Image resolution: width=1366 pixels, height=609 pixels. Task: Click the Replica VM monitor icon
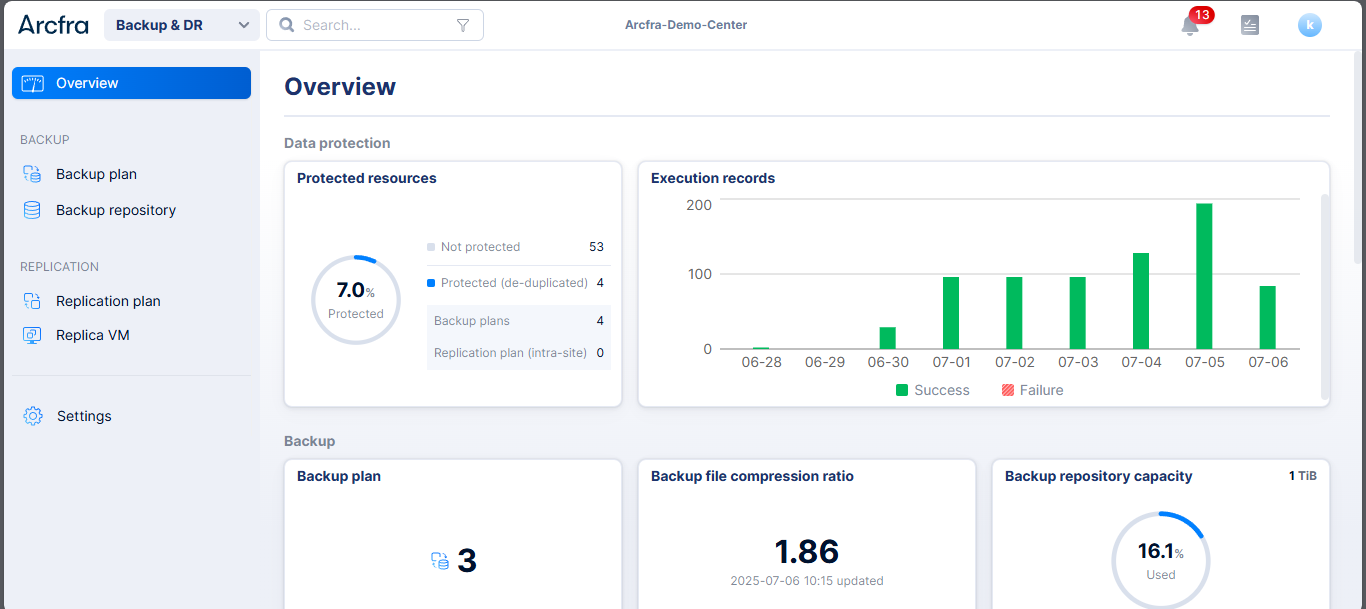(32, 335)
